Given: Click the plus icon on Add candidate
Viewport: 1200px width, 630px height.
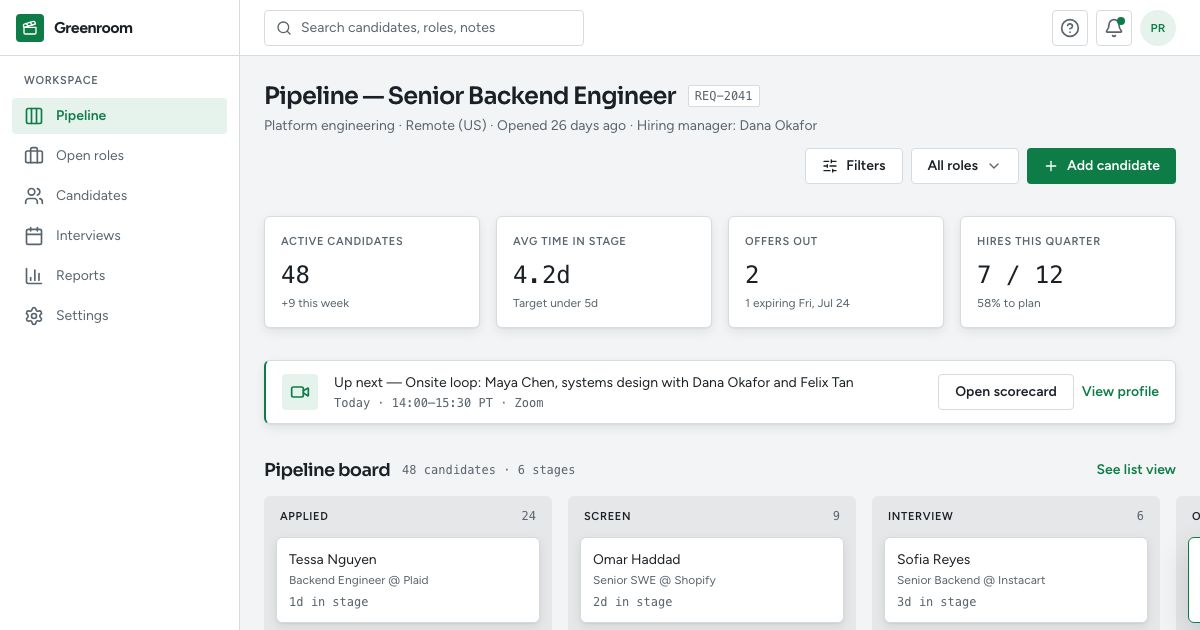Looking at the screenshot, I should 1051,166.
